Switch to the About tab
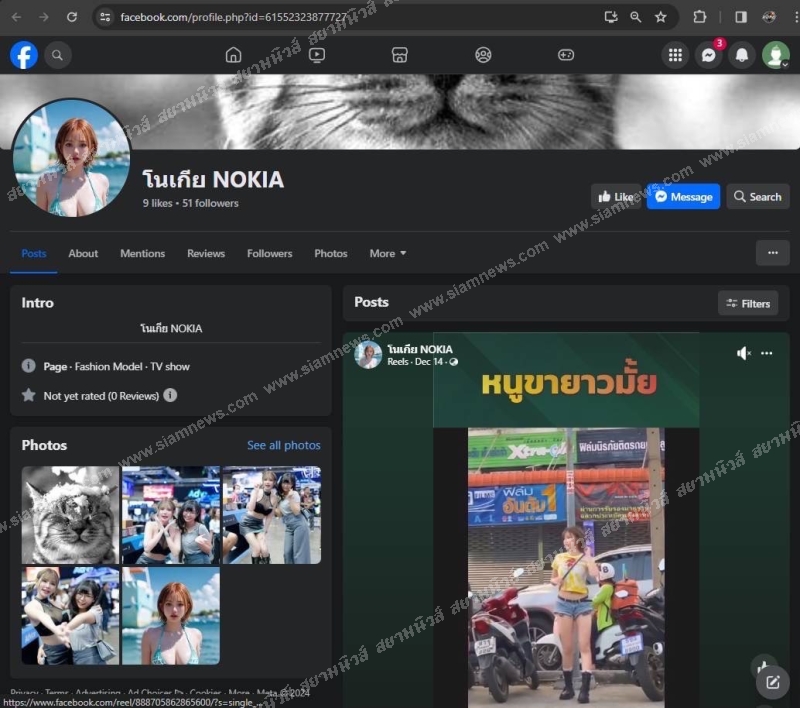800x708 pixels. coord(83,254)
